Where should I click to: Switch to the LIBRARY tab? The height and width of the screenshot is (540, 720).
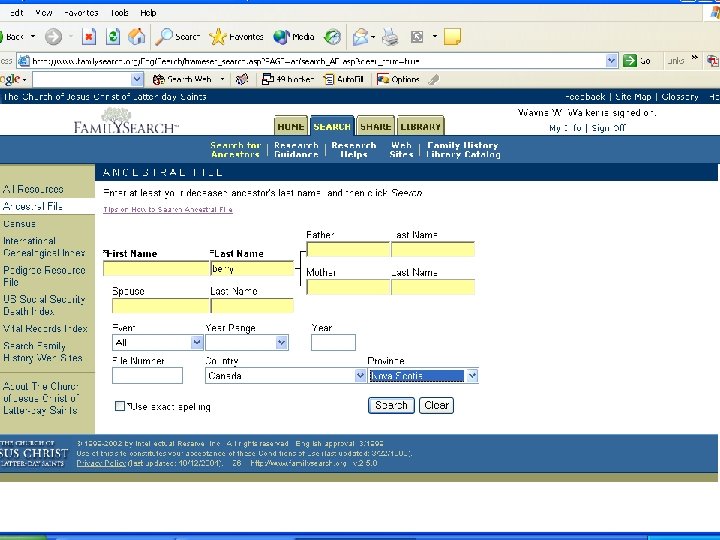pyautogui.click(x=421, y=126)
